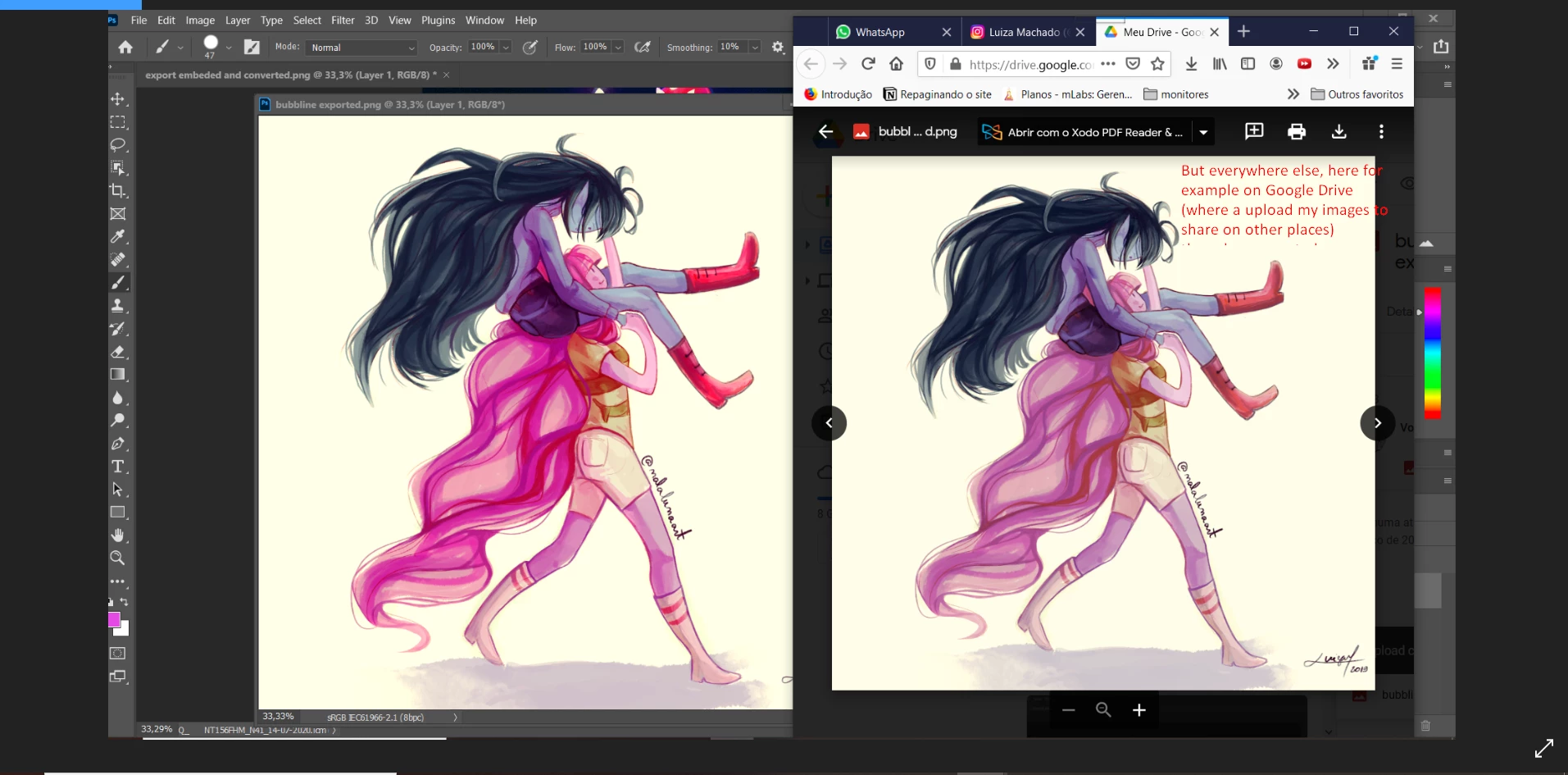Select the Eyedropper tool
This screenshot has height=775, width=1568.
click(118, 237)
